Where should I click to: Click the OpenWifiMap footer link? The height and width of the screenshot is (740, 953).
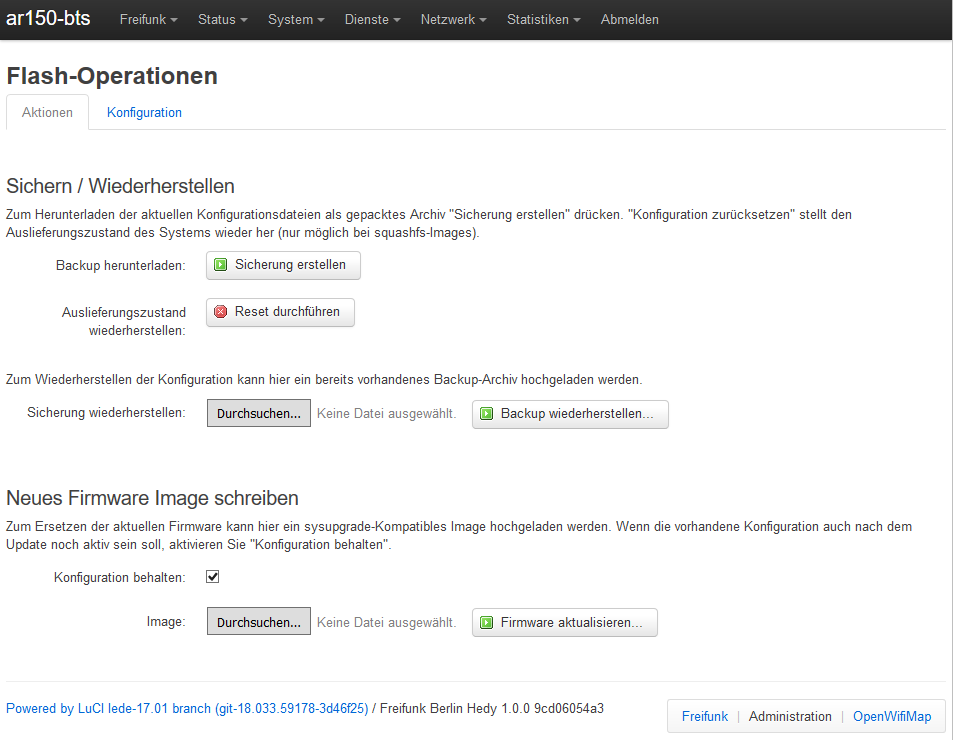pyautogui.click(x=891, y=716)
